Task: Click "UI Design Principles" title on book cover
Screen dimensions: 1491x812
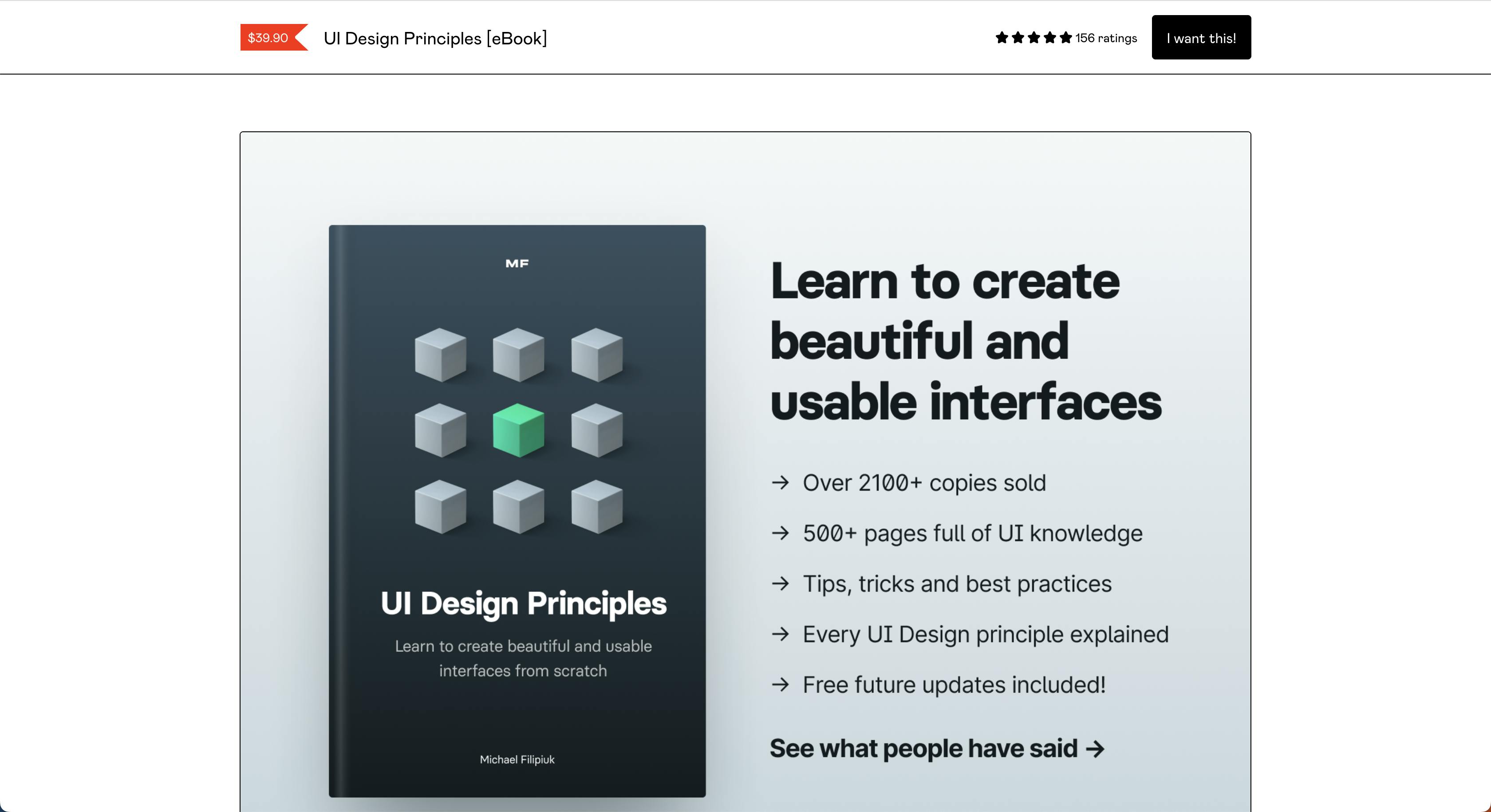Action: click(523, 603)
